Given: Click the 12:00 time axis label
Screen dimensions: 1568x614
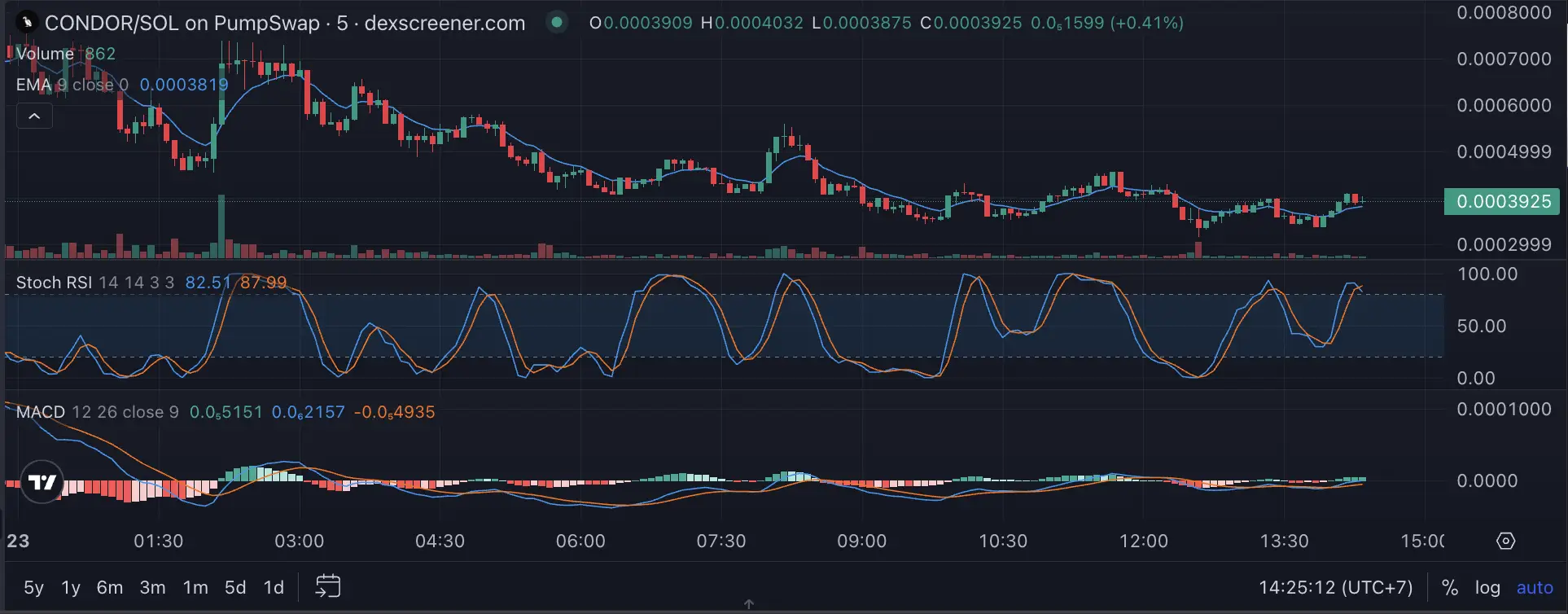Looking at the screenshot, I should click(1143, 541).
